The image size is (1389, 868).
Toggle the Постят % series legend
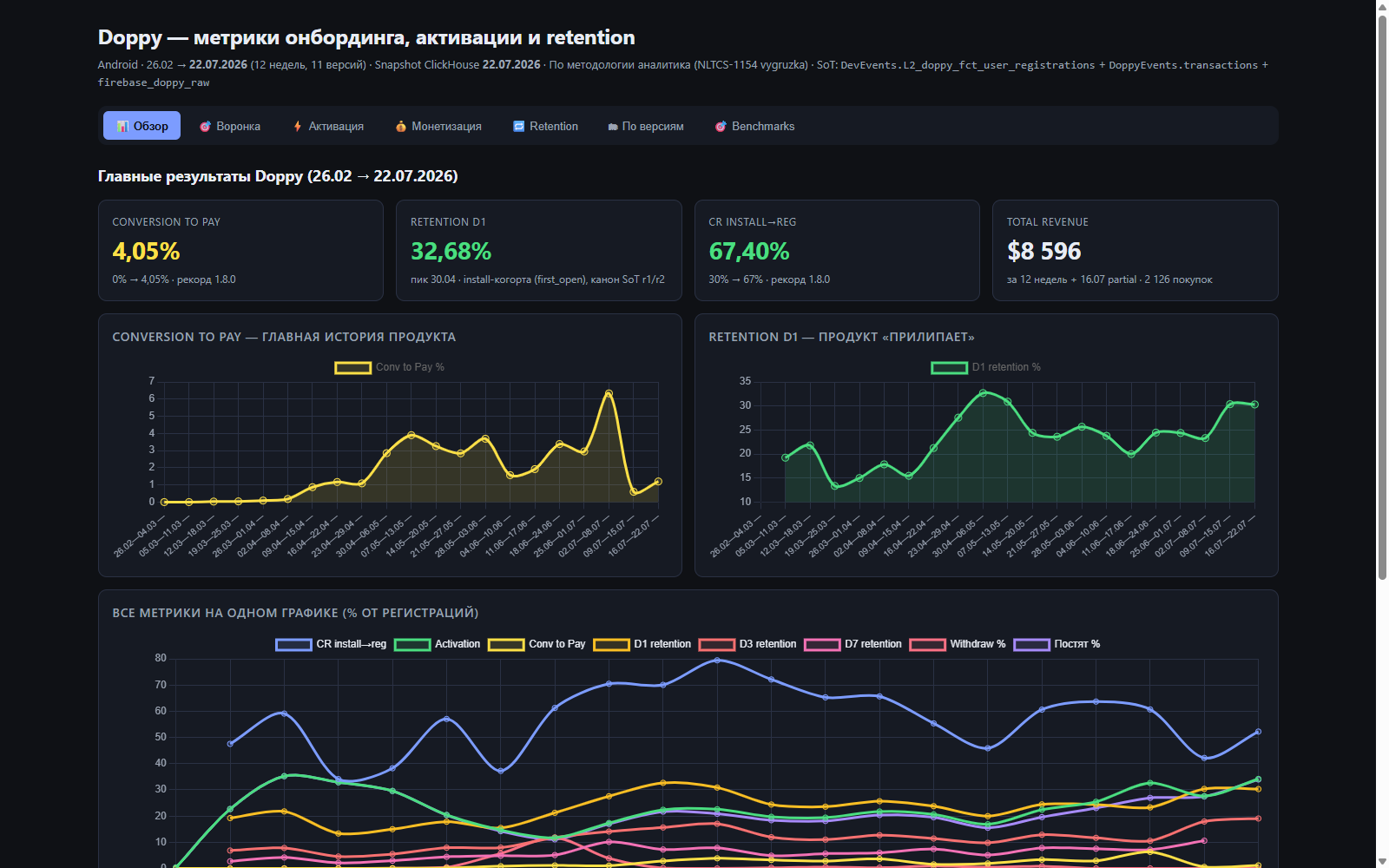click(x=1057, y=644)
